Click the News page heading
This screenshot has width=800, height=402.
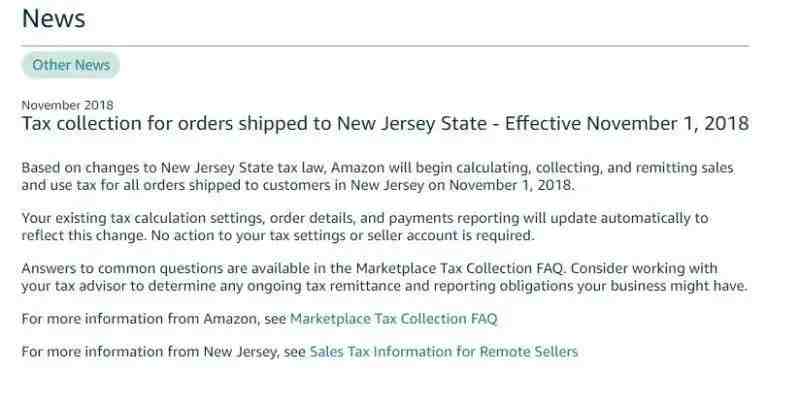[x=54, y=19]
